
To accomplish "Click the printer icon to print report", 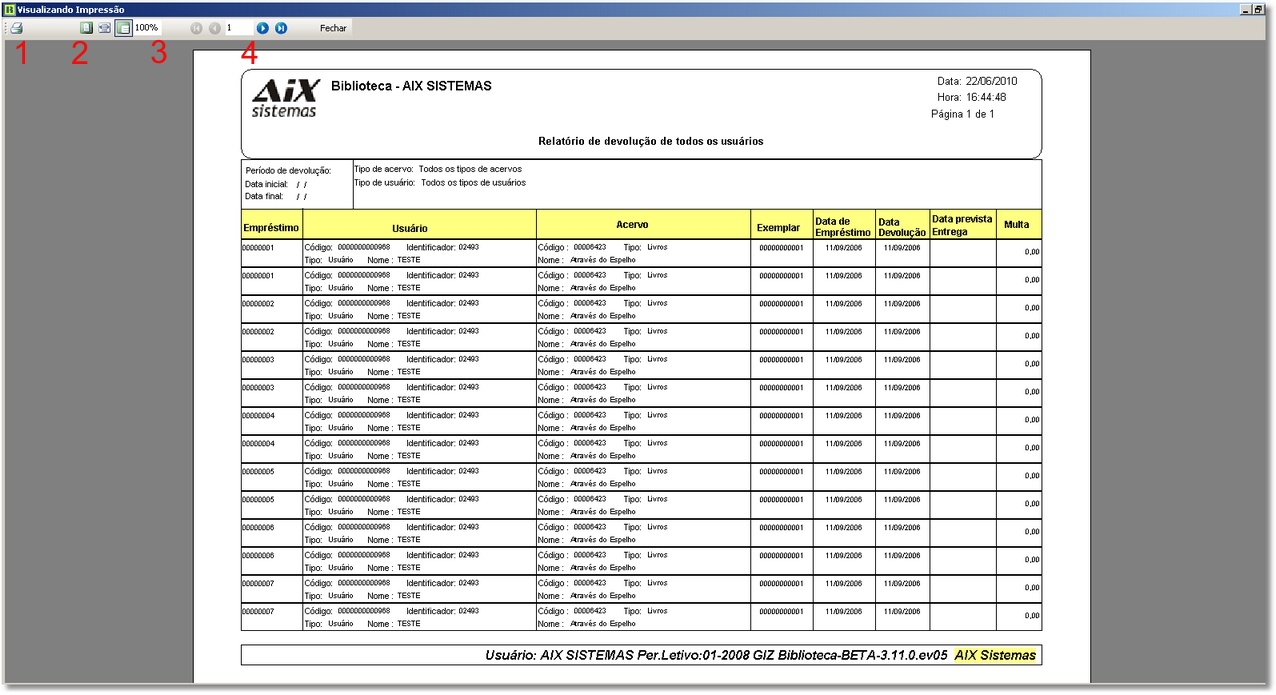I will (17, 28).
